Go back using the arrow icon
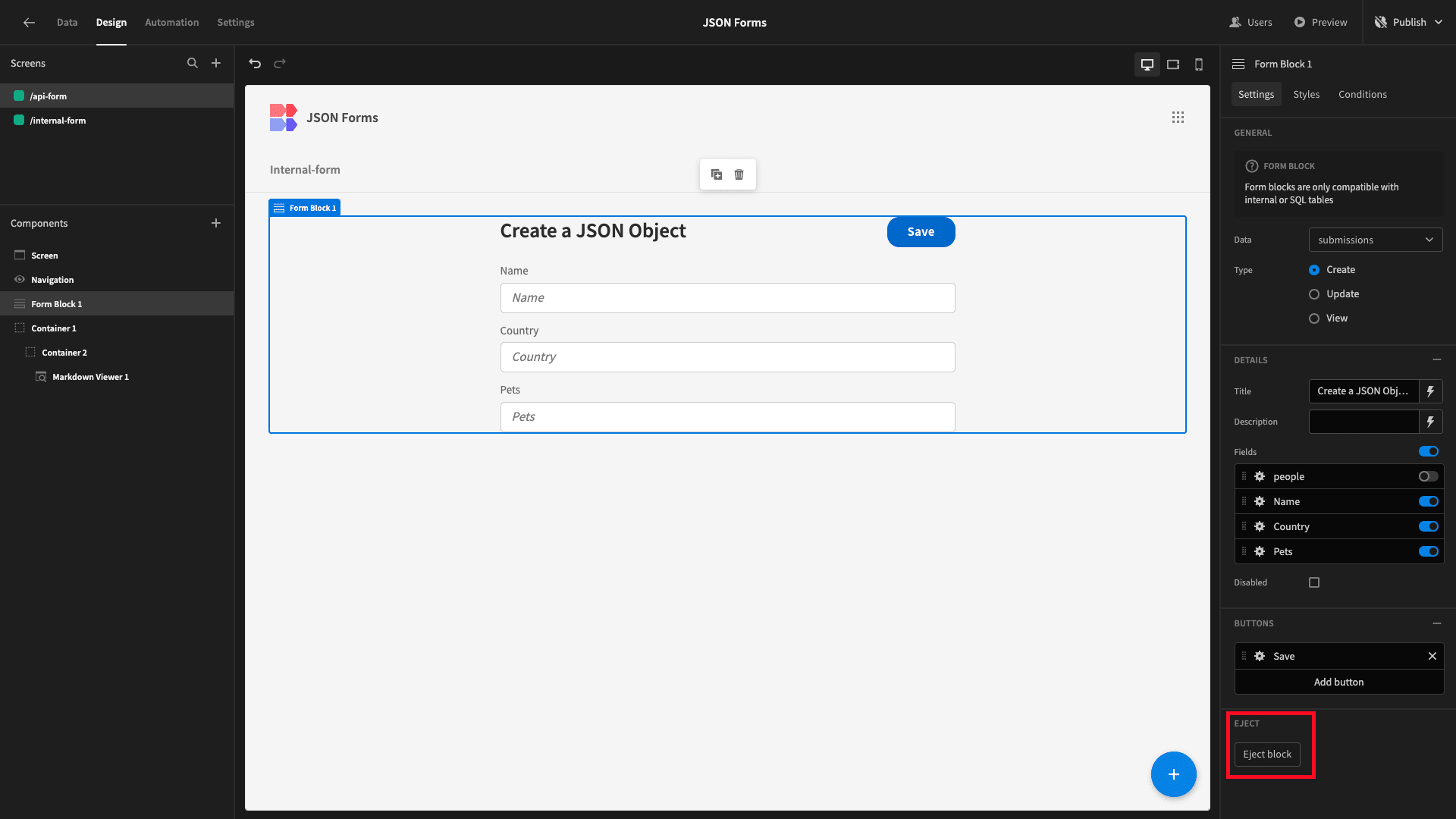 click(29, 23)
